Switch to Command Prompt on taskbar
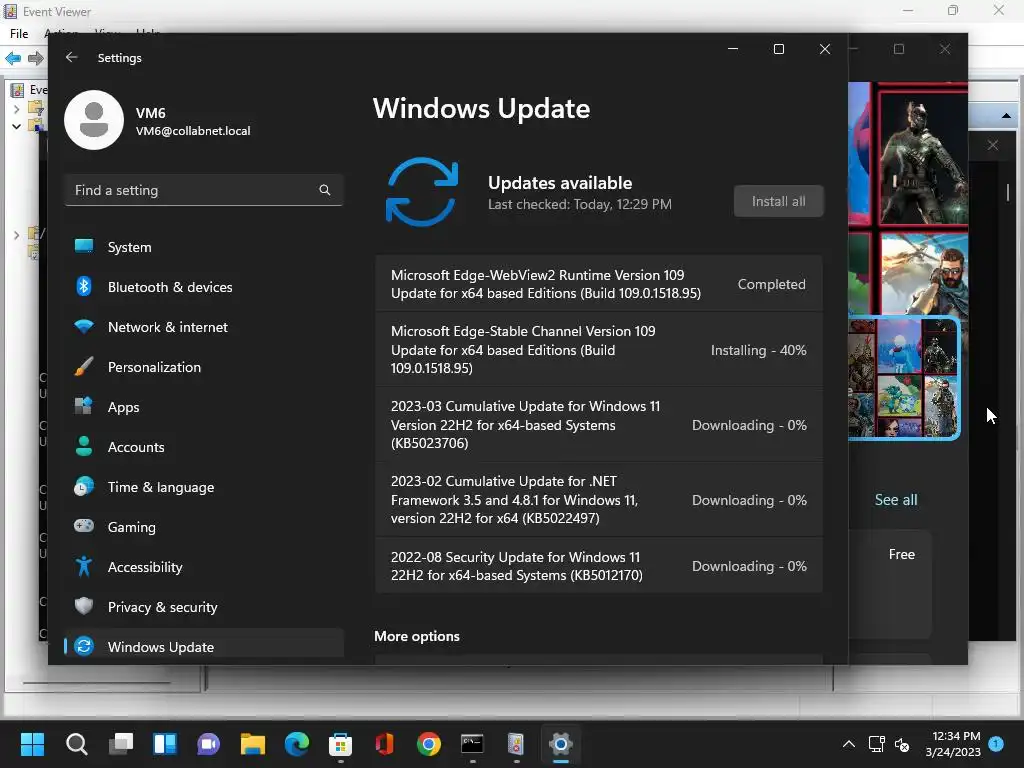Viewport: 1024px width, 768px height. (472, 744)
